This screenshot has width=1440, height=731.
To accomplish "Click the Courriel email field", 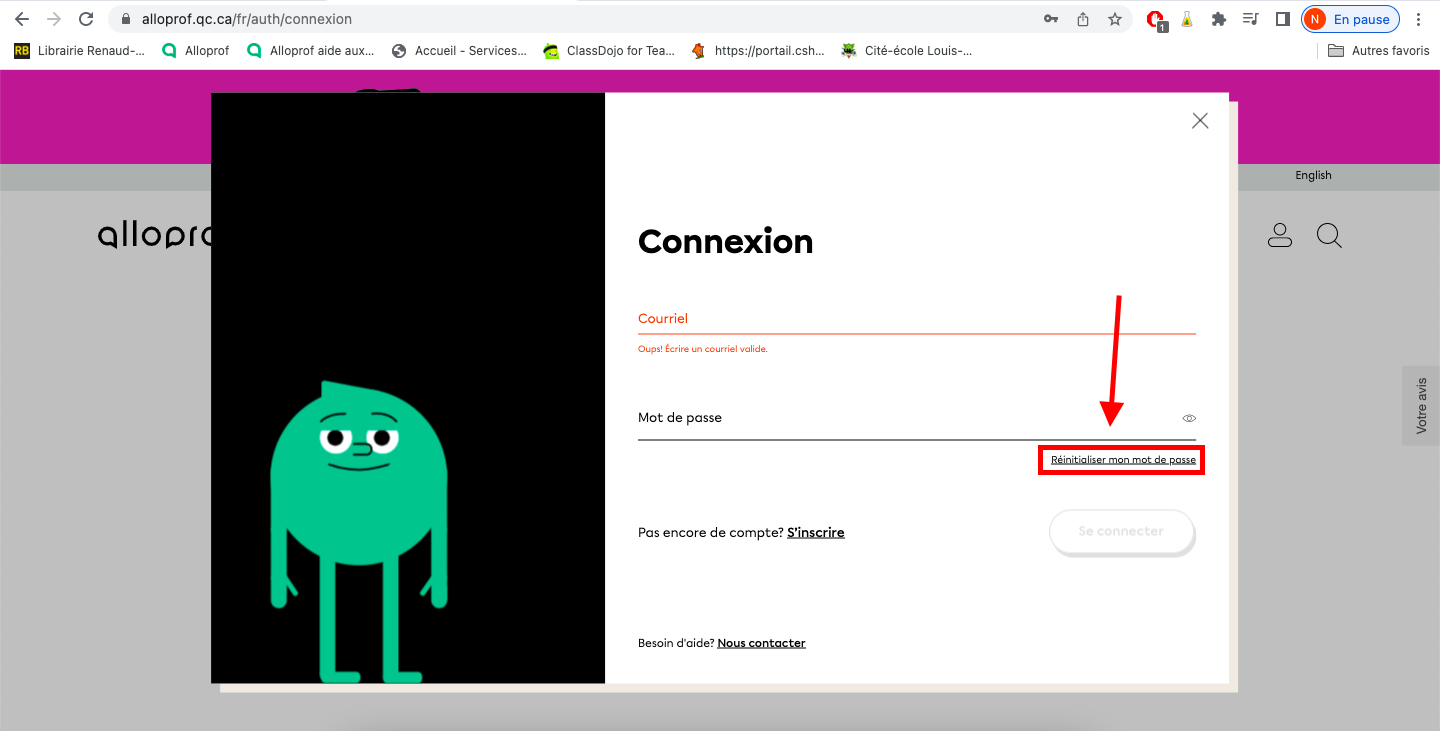I will point(916,319).
